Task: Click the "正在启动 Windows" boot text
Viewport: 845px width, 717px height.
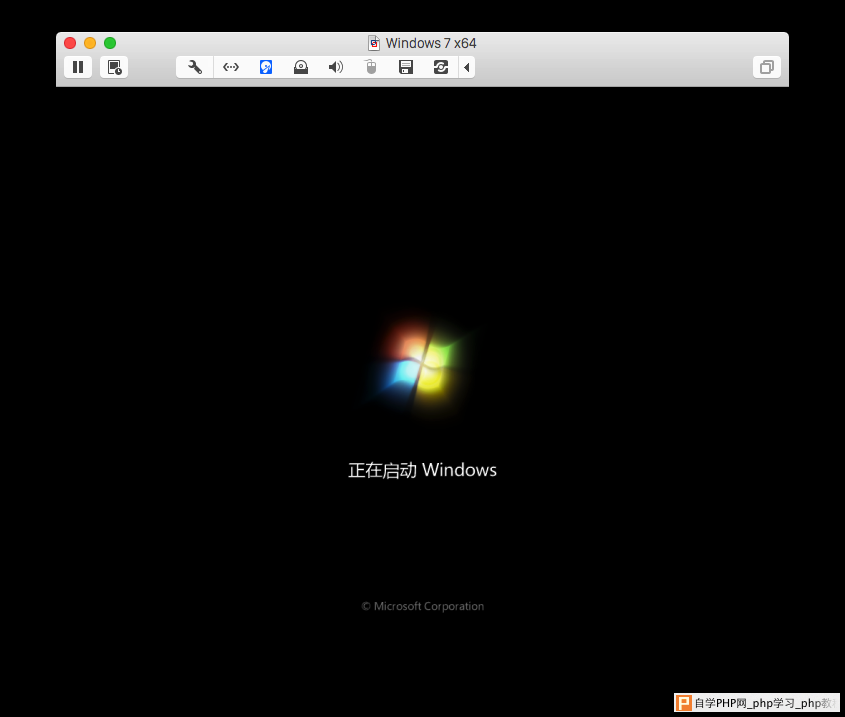Action: 422,470
